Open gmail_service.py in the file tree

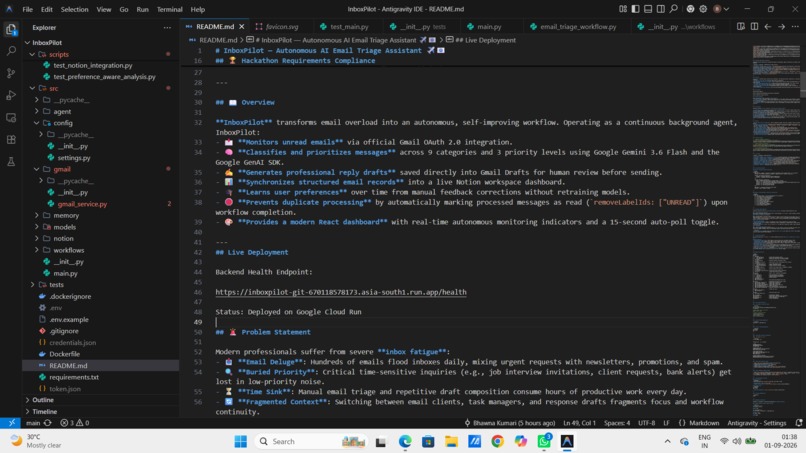(x=82, y=204)
